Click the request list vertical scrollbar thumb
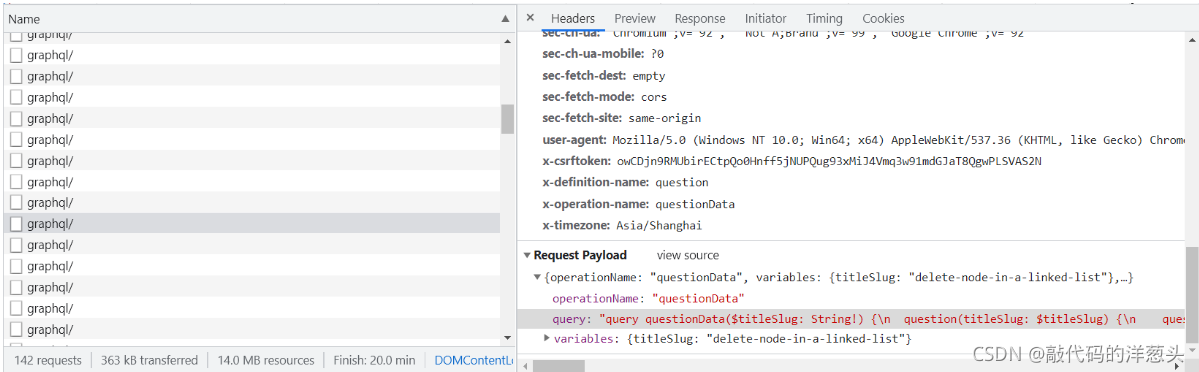This screenshot has width=1199, height=372. [507, 119]
